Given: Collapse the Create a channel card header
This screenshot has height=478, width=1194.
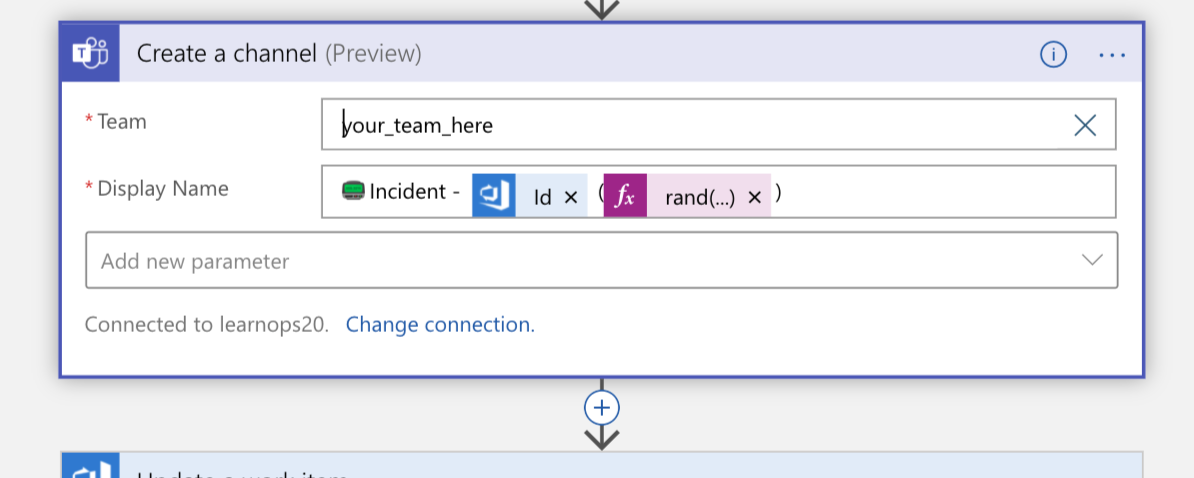Looking at the screenshot, I should tap(579, 53).
